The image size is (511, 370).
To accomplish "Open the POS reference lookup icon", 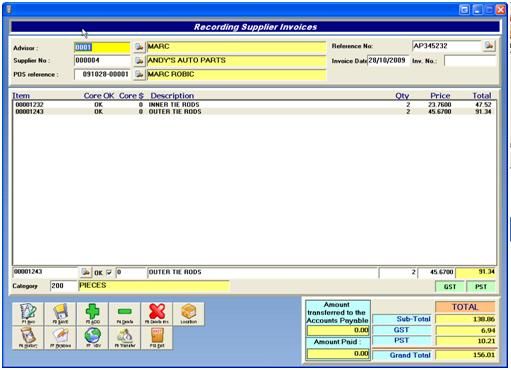I will pos(139,74).
